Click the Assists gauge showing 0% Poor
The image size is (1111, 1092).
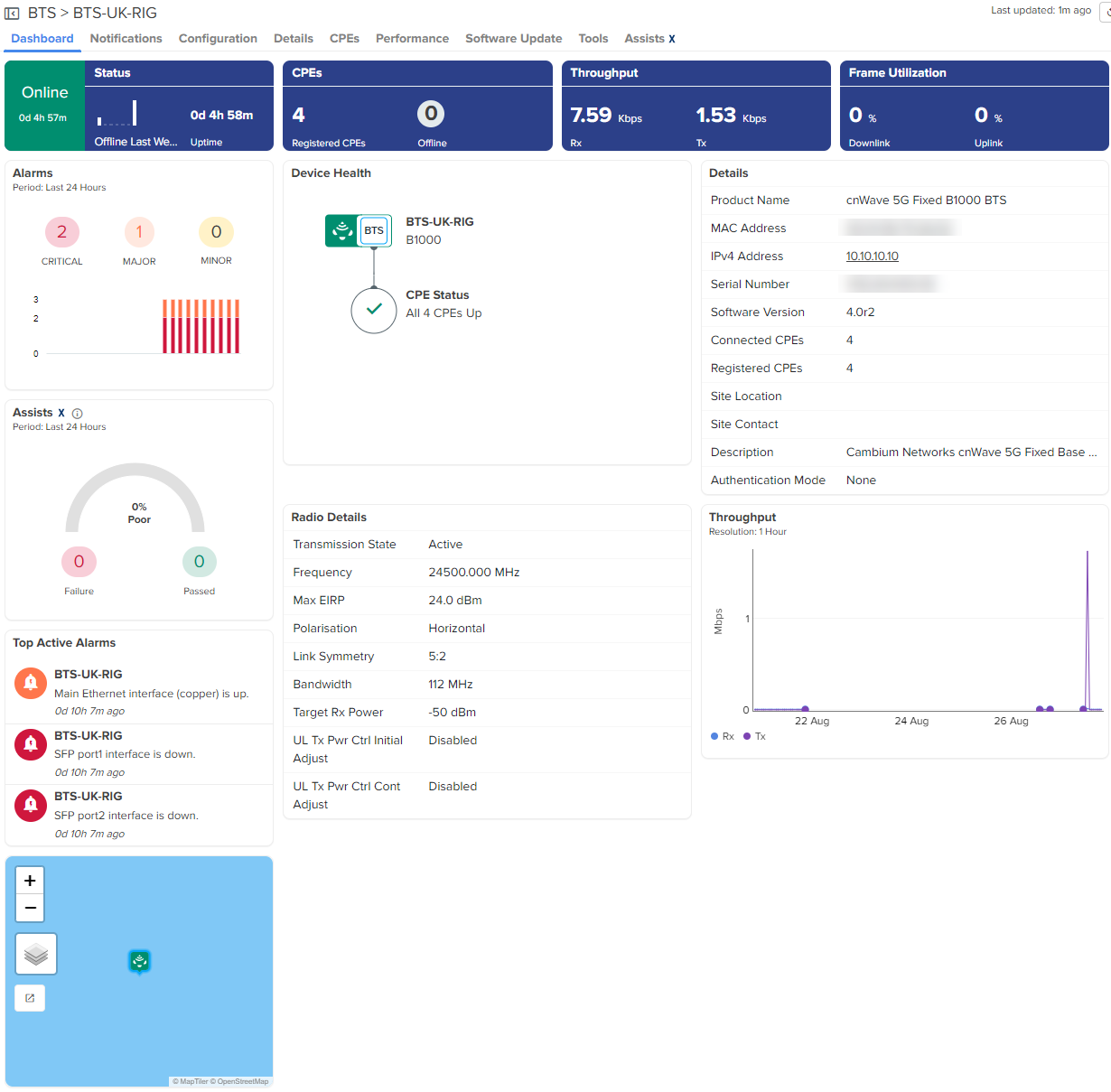click(x=135, y=499)
